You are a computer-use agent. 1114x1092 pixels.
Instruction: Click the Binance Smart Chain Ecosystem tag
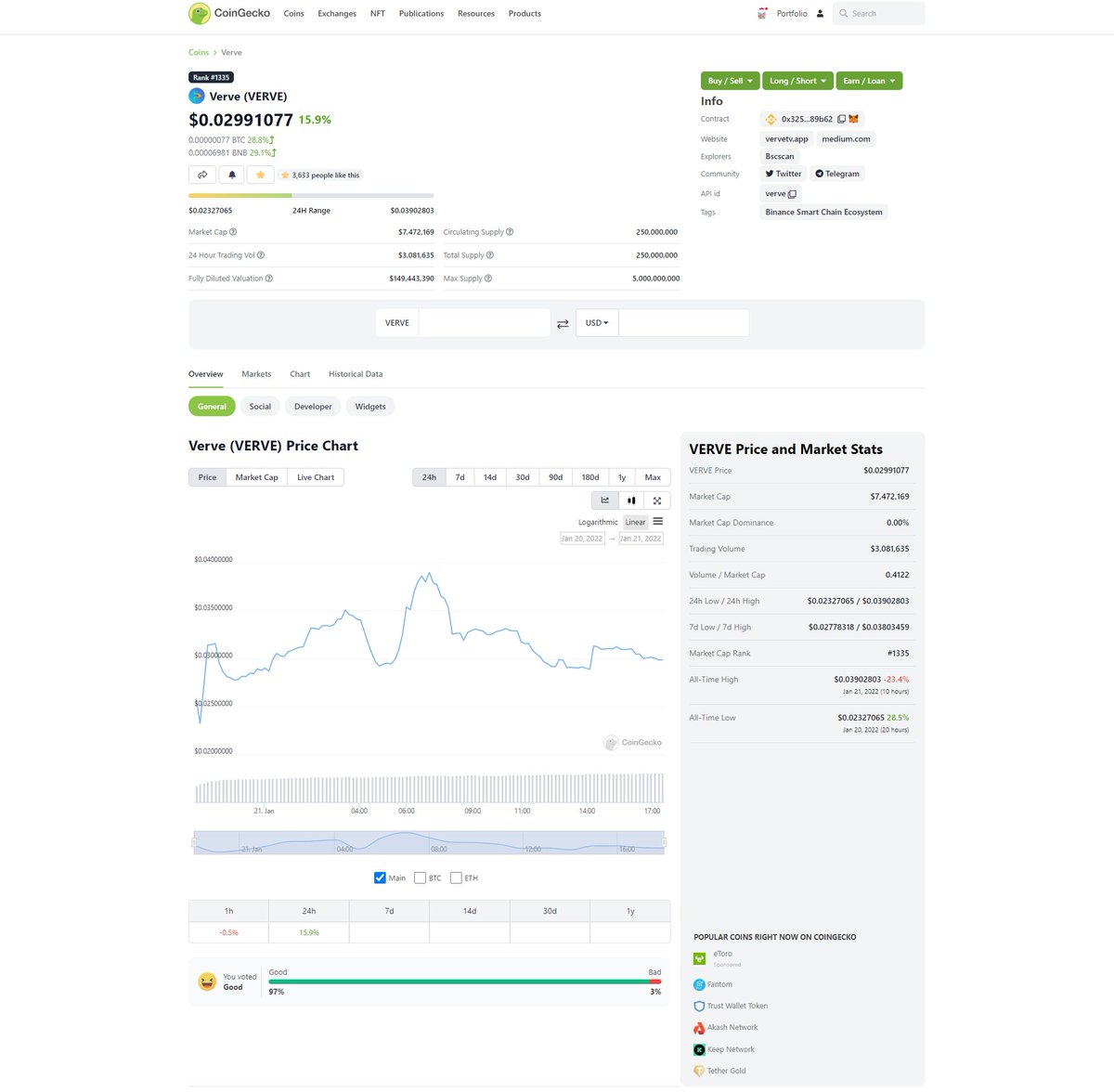point(823,213)
